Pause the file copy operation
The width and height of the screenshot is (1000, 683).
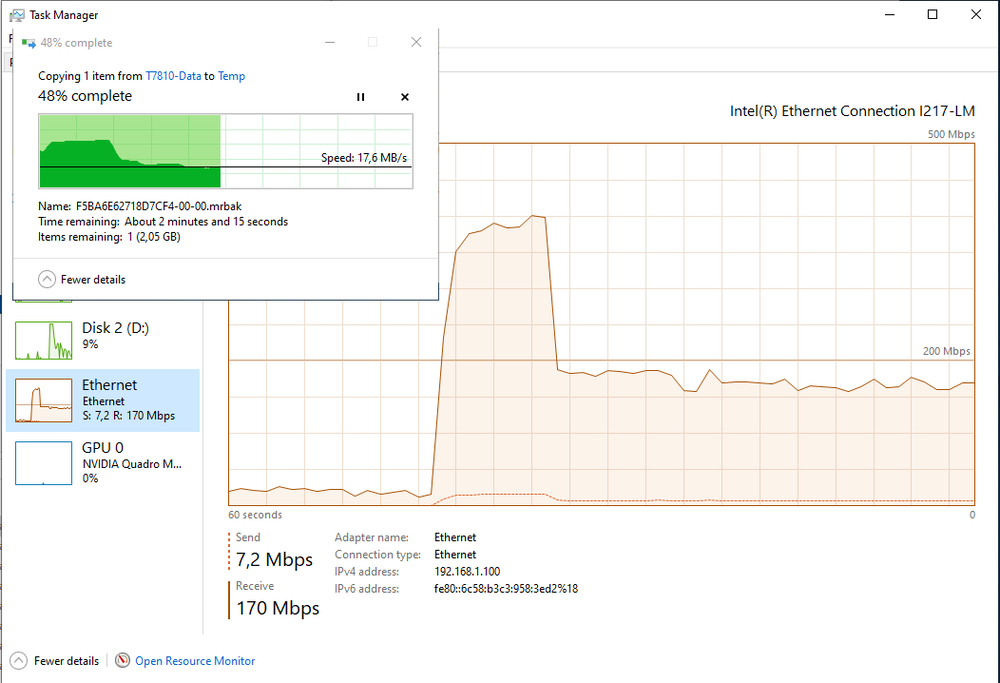click(360, 97)
